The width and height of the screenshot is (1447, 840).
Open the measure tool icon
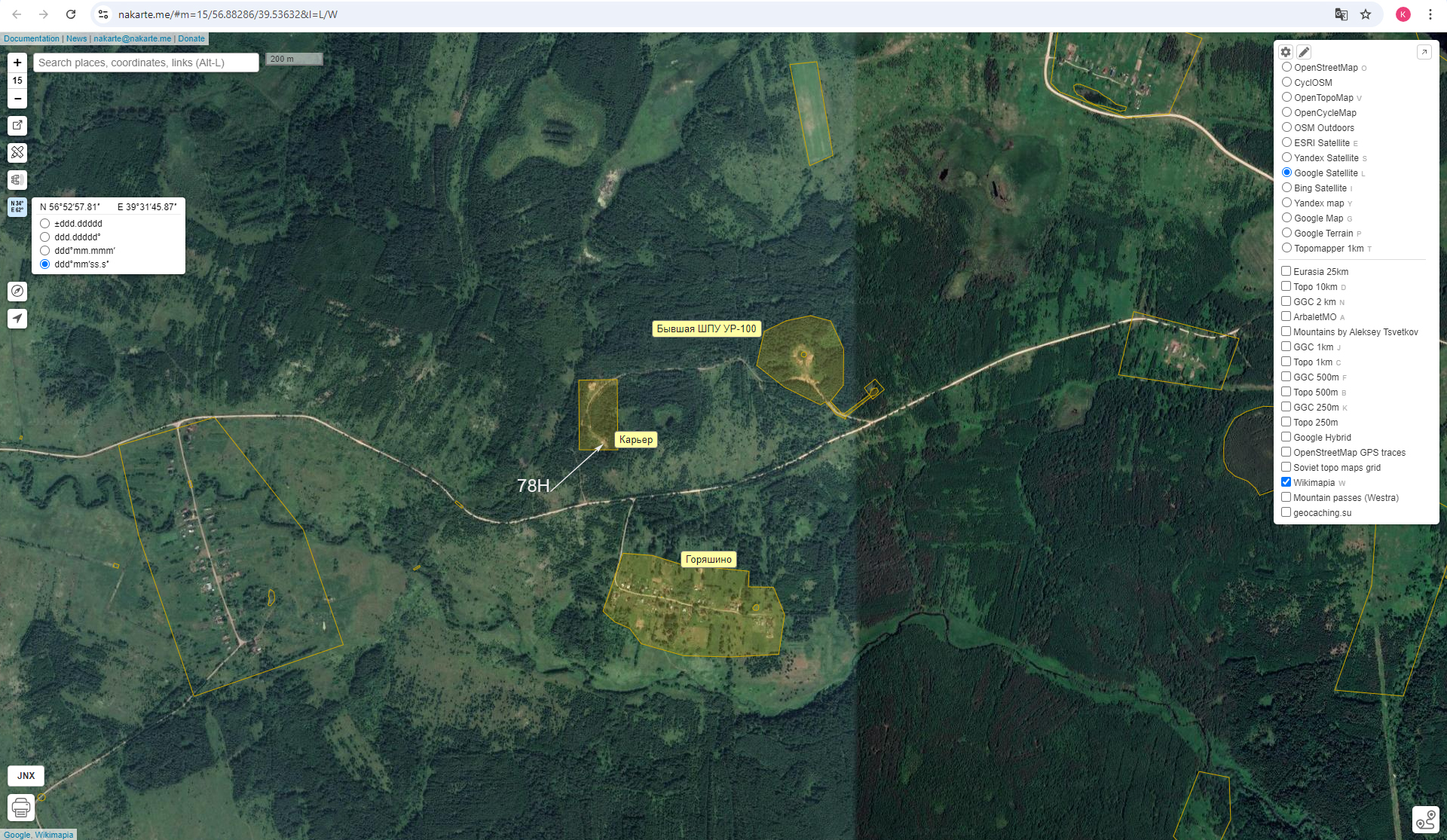click(x=17, y=153)
